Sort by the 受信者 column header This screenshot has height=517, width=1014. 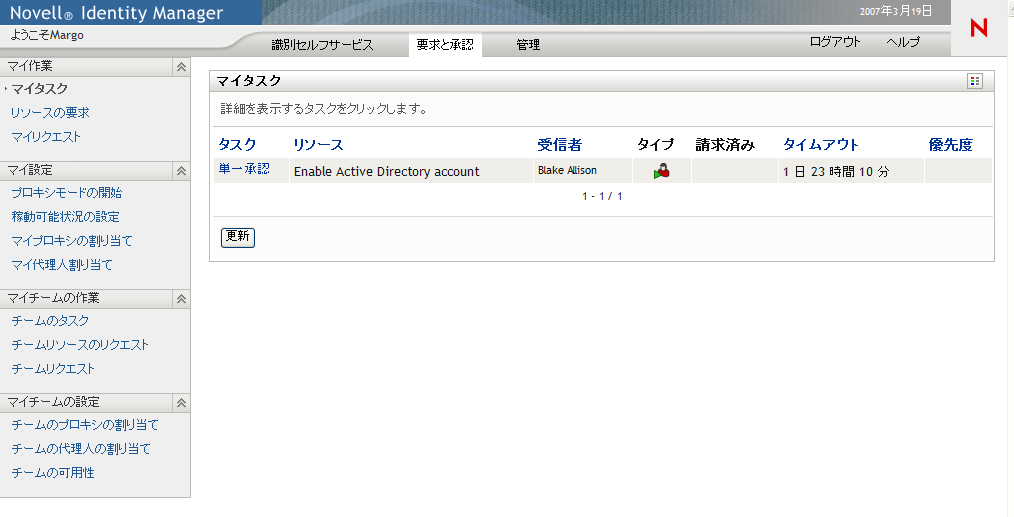(x=559, y=145)
